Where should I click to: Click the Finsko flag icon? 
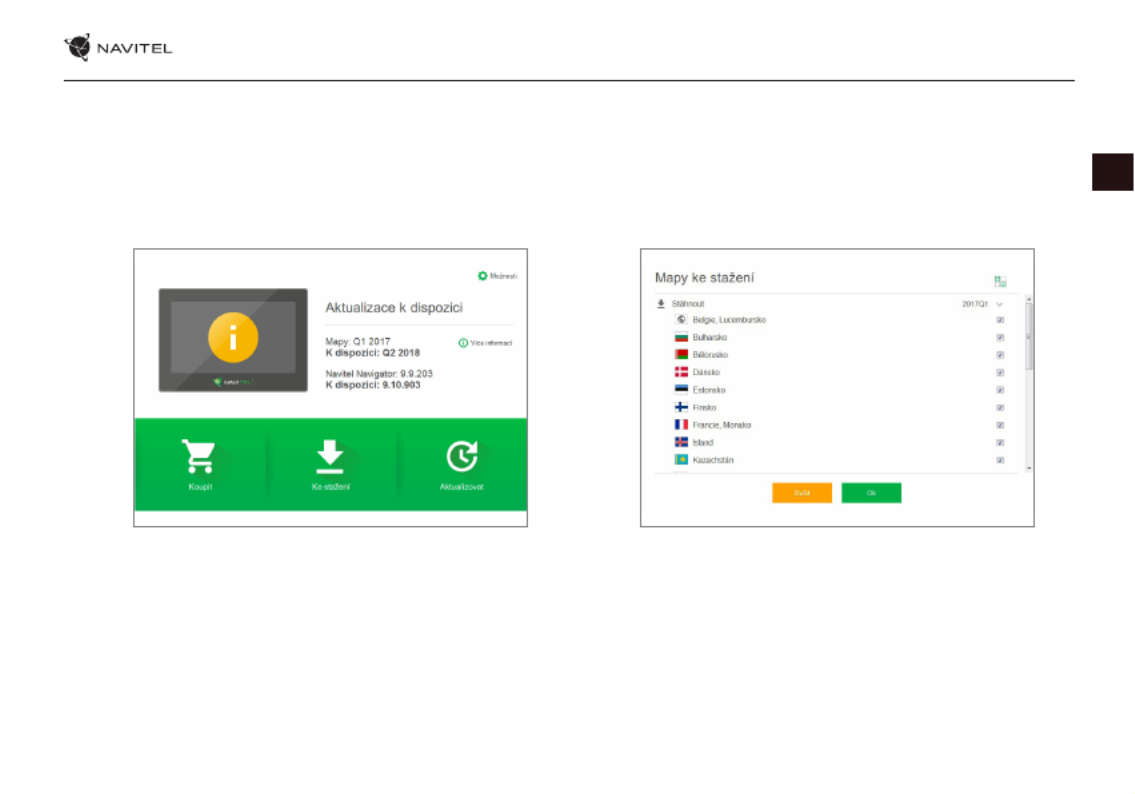(x=681, y=407)
